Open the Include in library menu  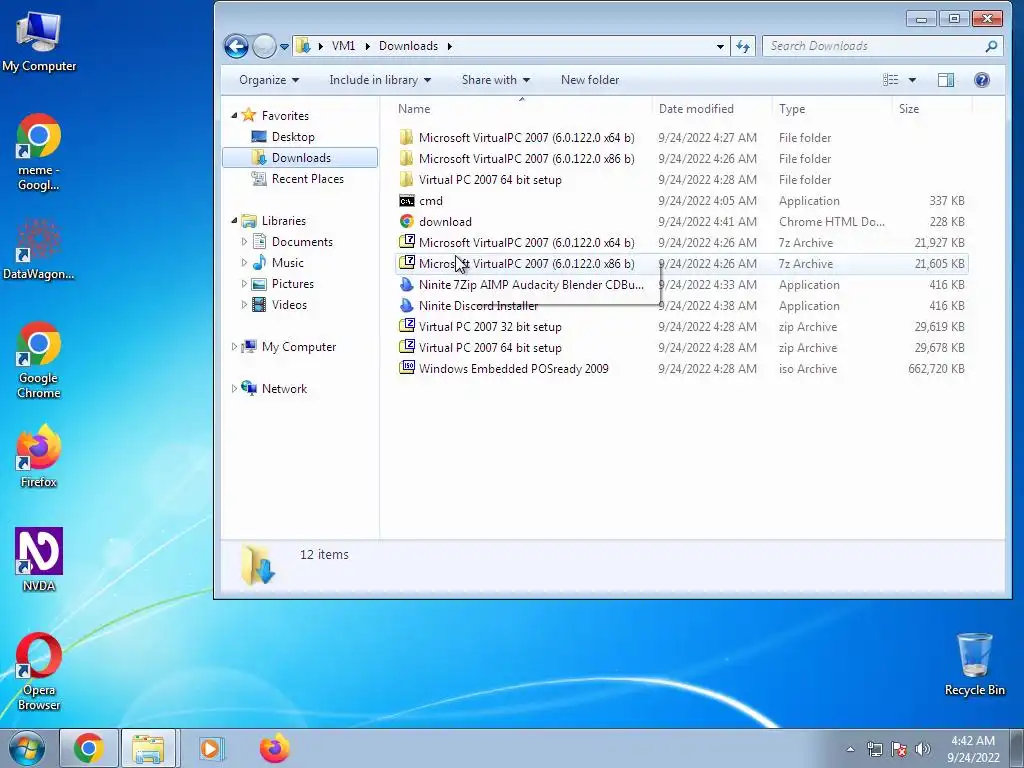click(380, 80)
